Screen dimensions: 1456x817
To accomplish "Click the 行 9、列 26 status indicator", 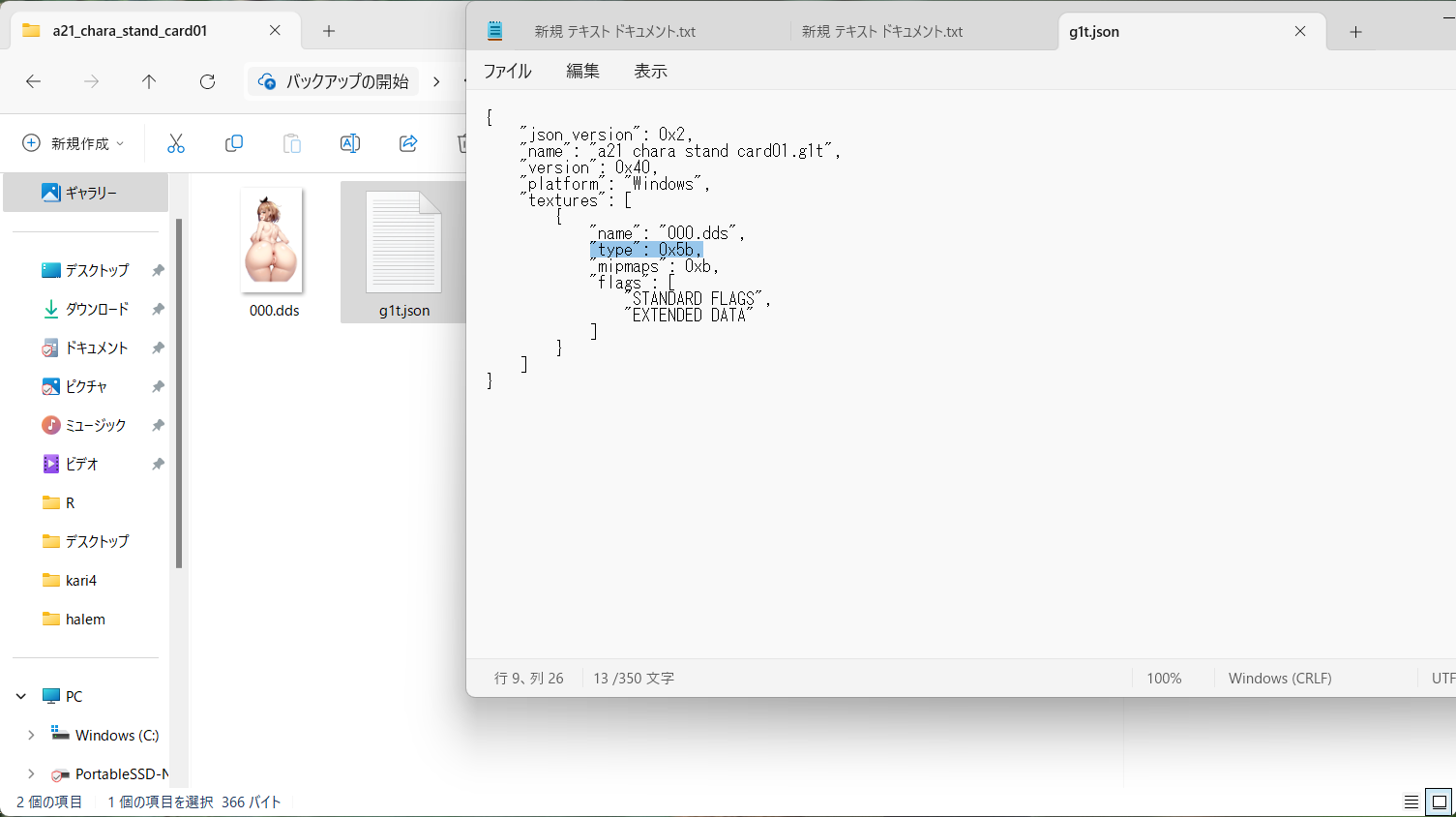I will click(x=528, y=678).
